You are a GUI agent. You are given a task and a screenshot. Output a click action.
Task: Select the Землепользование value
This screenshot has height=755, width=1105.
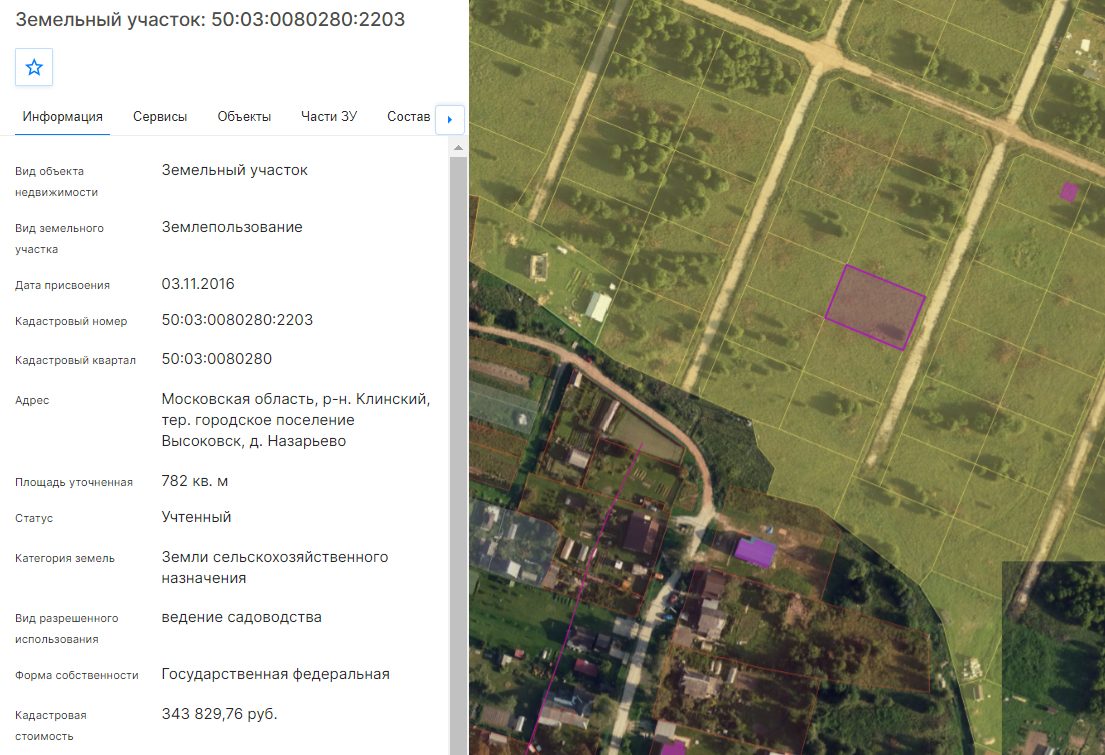click(232, 227)
